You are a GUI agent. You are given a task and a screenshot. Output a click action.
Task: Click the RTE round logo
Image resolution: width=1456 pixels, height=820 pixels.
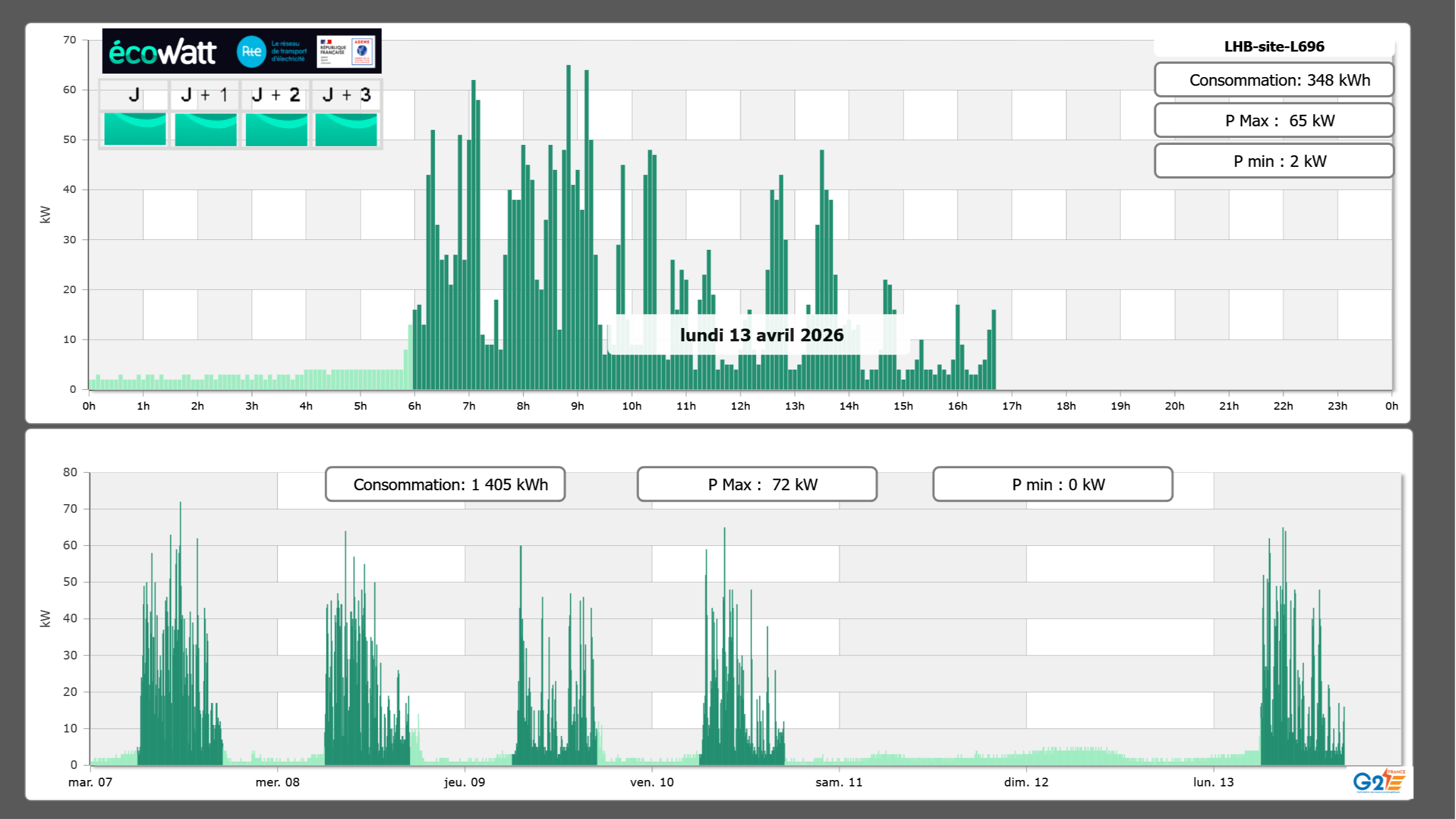(251, 52)
